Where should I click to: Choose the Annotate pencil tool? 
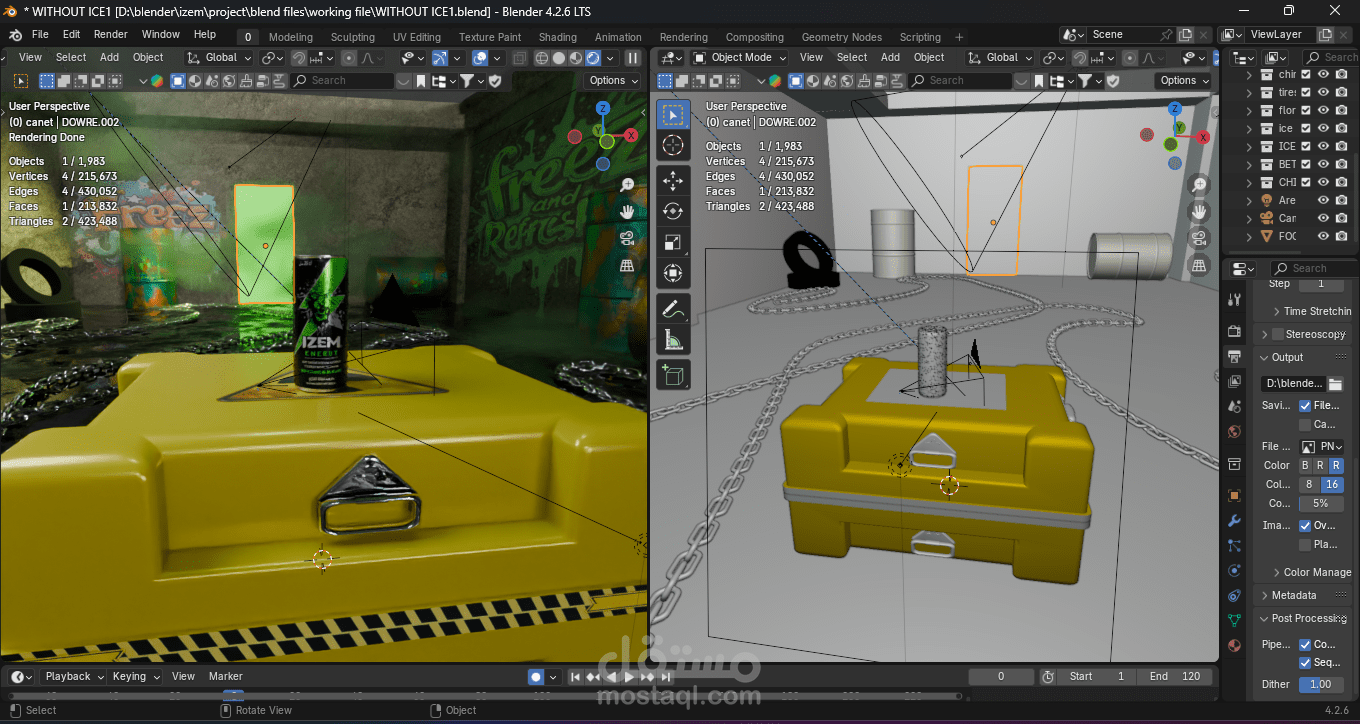point(673,308)
